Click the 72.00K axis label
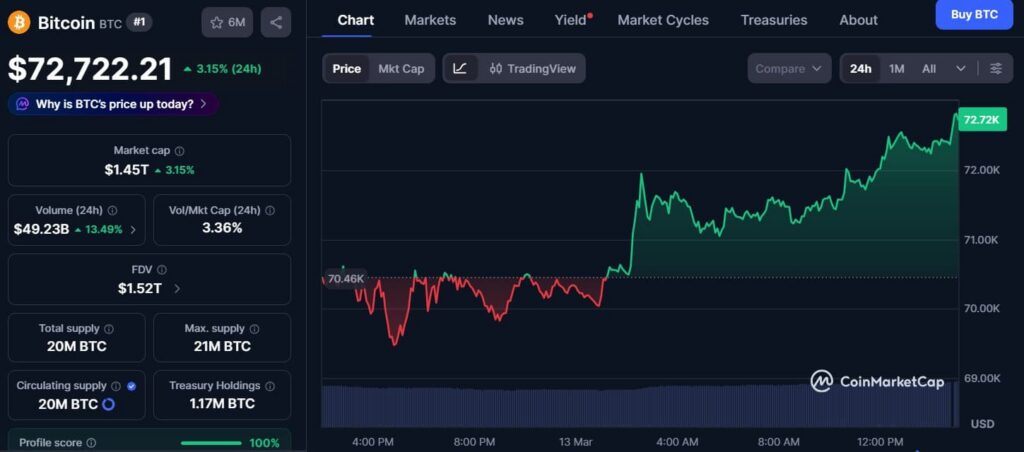This screenshot has height=452, width=1024. [982, 170]
